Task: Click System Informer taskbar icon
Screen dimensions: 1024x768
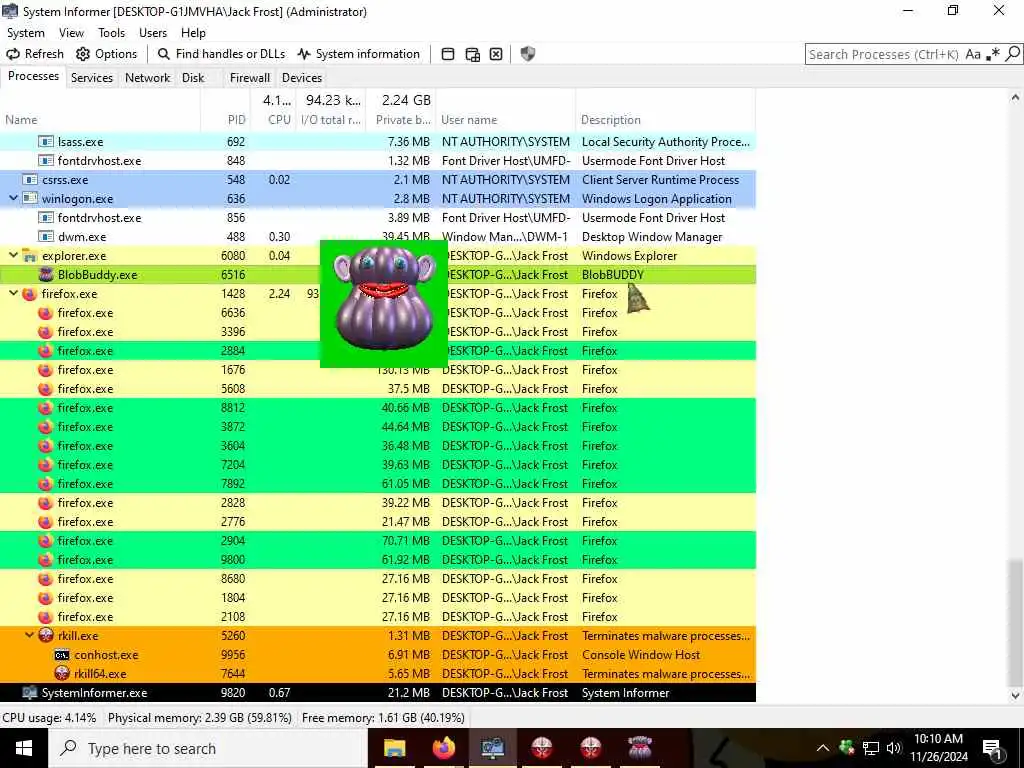Action: (492, 748)
